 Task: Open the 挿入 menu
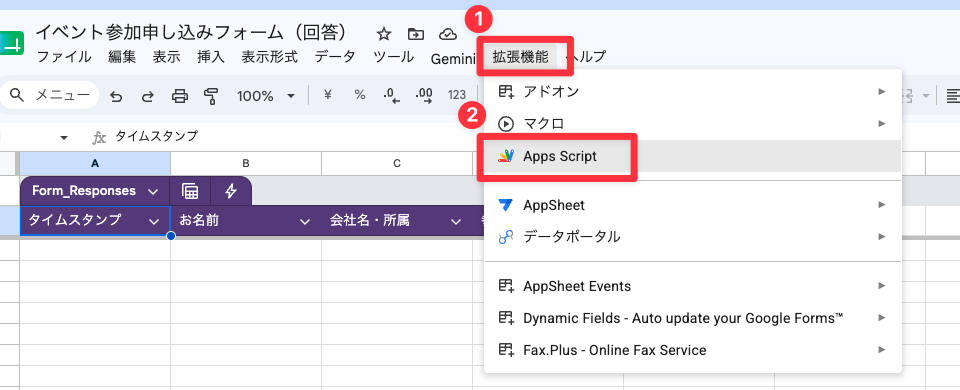(x=211, y=58)
